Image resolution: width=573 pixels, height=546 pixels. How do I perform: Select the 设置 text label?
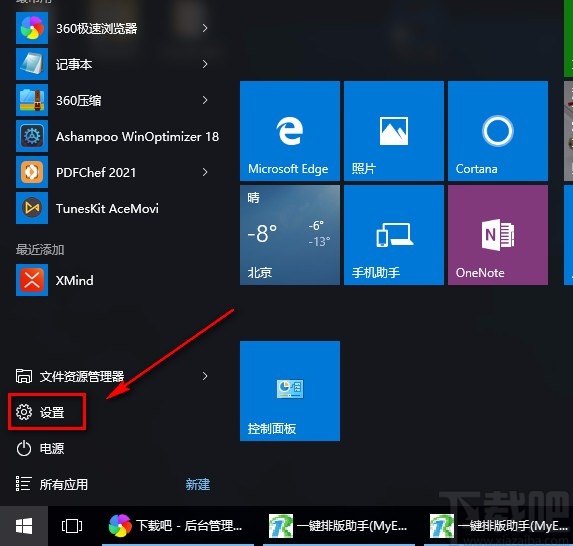pyautogui.click(x=52, y=412)
